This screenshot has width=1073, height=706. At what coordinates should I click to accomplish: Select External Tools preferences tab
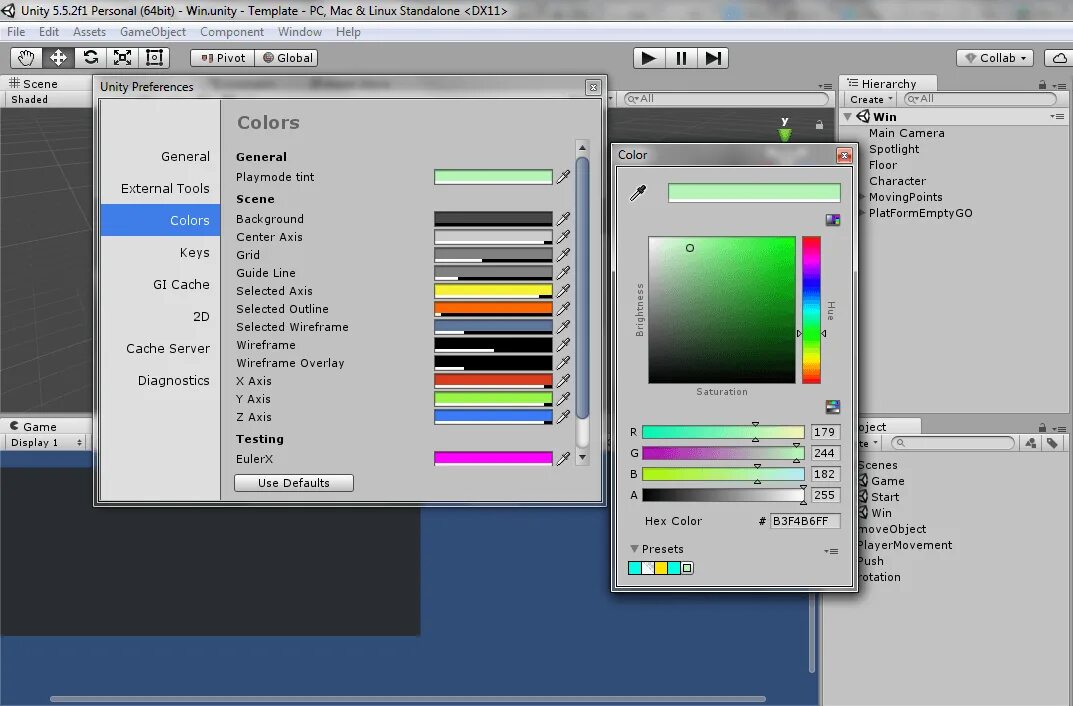coord(161,189)
